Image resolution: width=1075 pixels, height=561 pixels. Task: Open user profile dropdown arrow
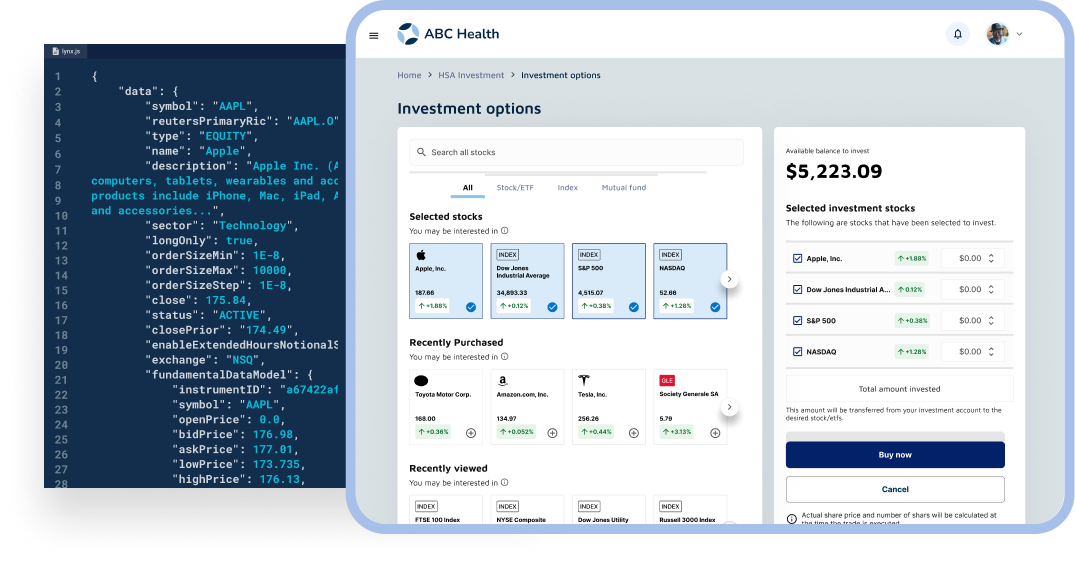pyautogui.click(x=1019, y=34)
